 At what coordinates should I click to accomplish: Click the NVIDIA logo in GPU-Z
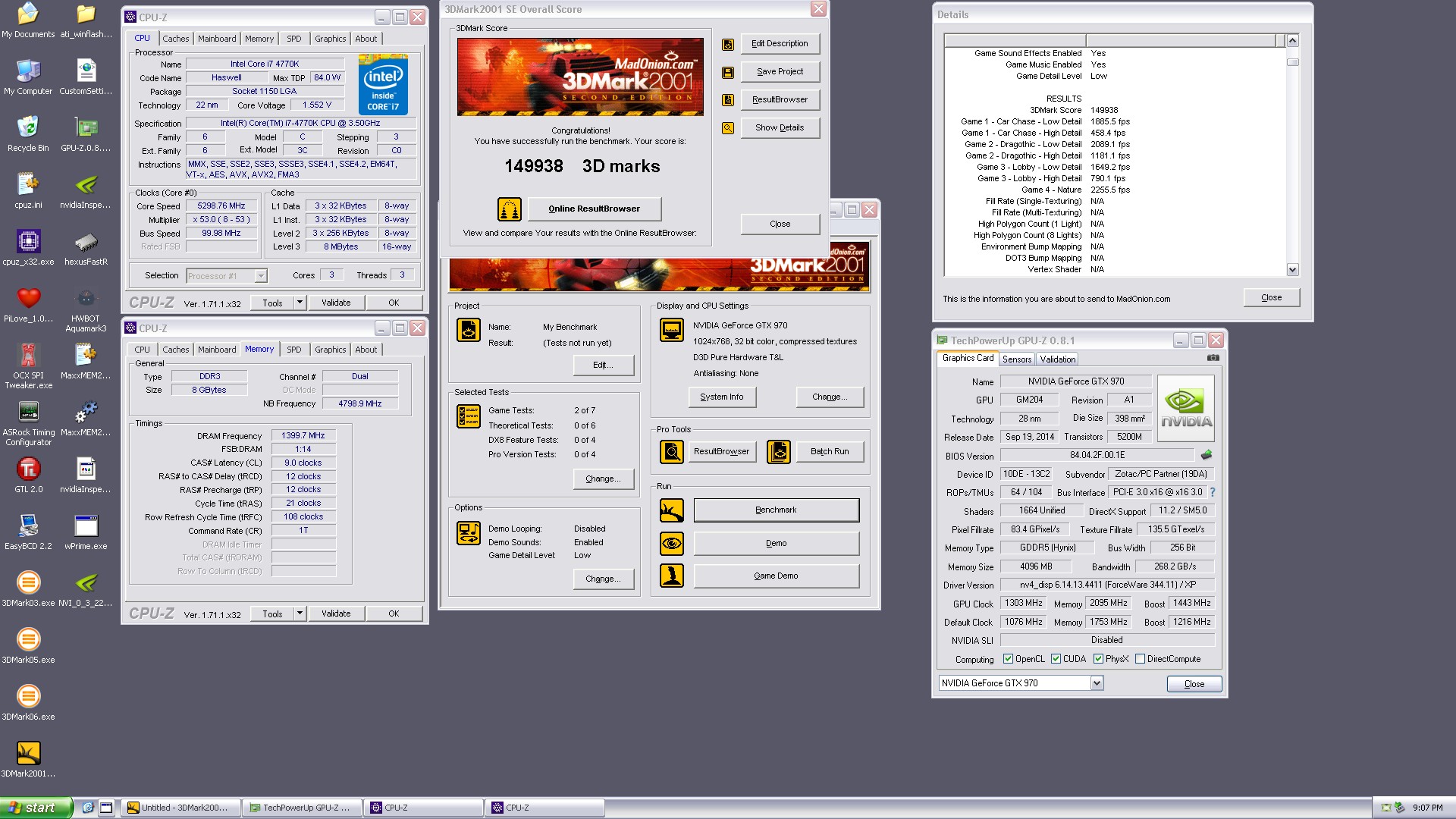tap(1186, 408)
